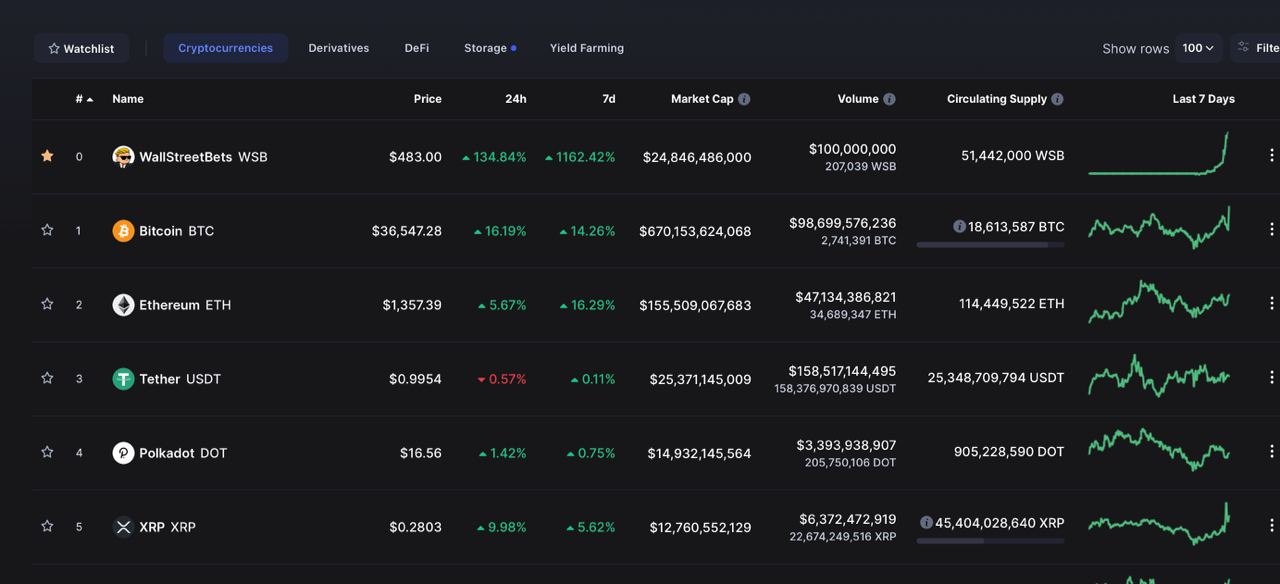Viewport: 1280px width, 584px height.
Task: Click info icon beside XRP circulating supply
Action: coord(926,522)
